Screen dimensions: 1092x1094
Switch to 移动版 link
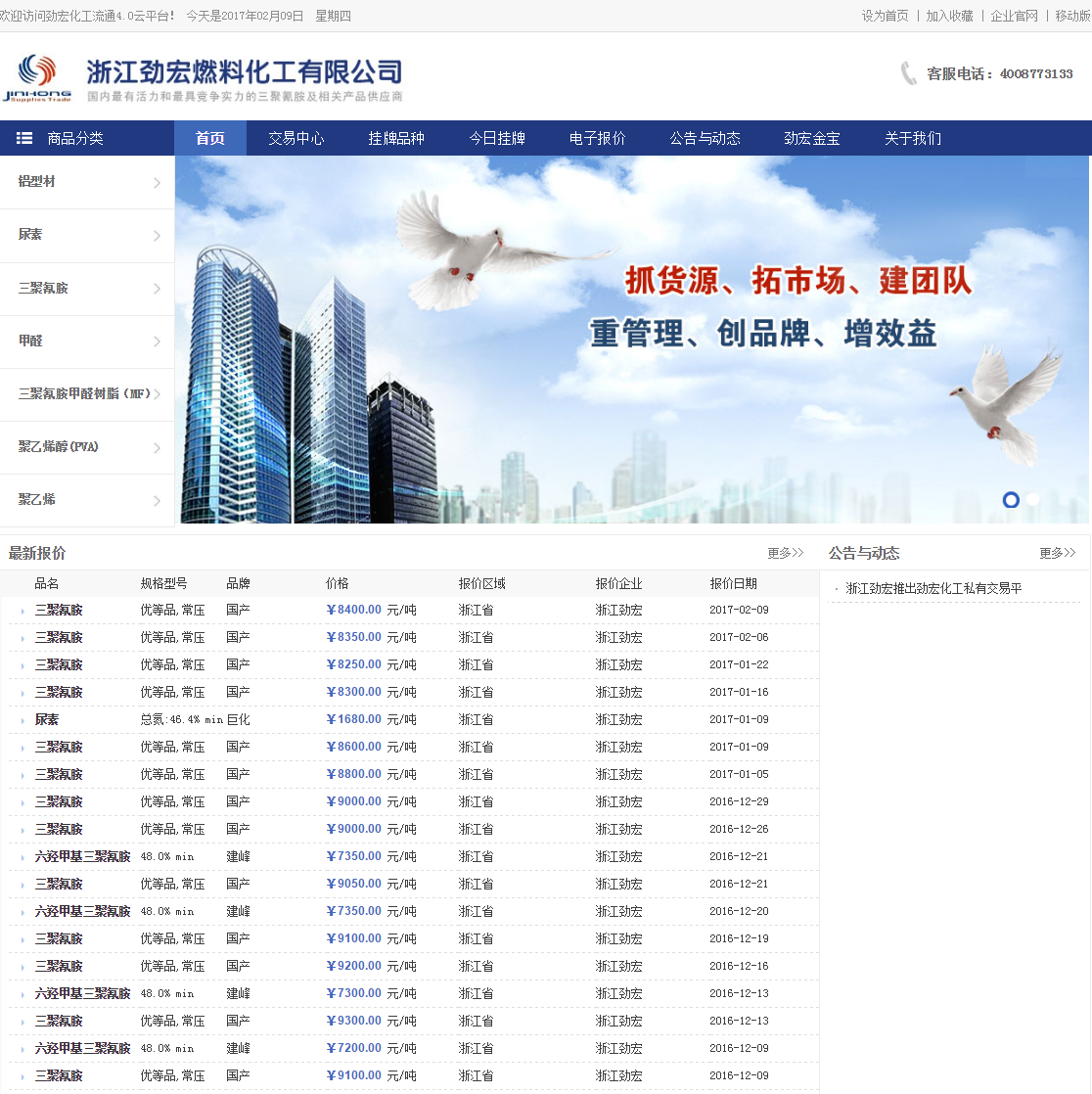point(1073,16)
